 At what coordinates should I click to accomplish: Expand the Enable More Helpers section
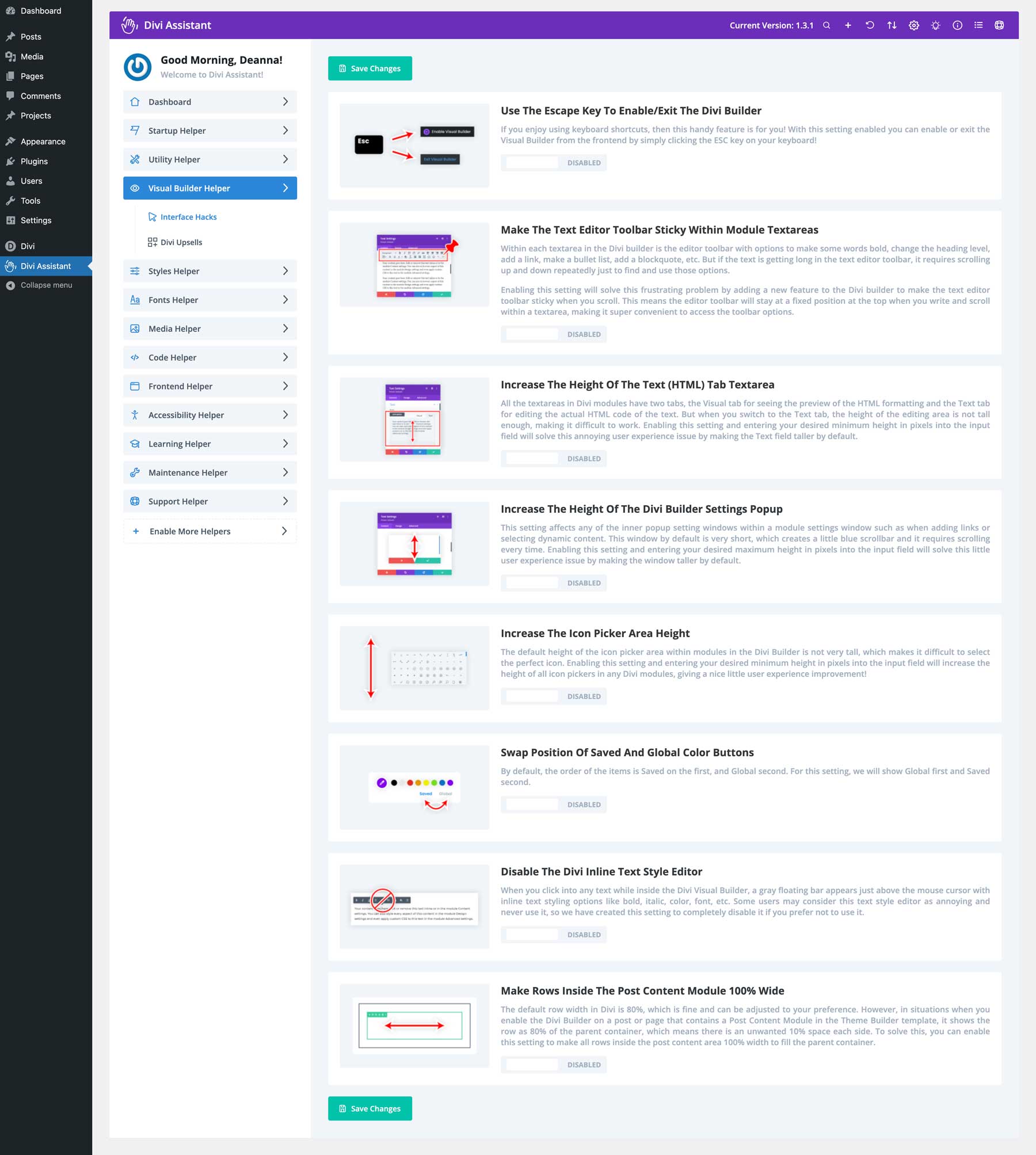210,531
